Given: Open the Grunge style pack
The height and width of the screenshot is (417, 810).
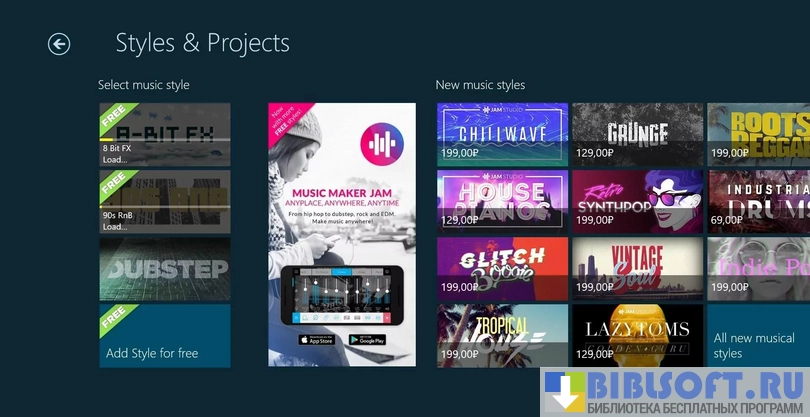Looking at the screenshot, I should pyautogui.click(x=637, y=134).
